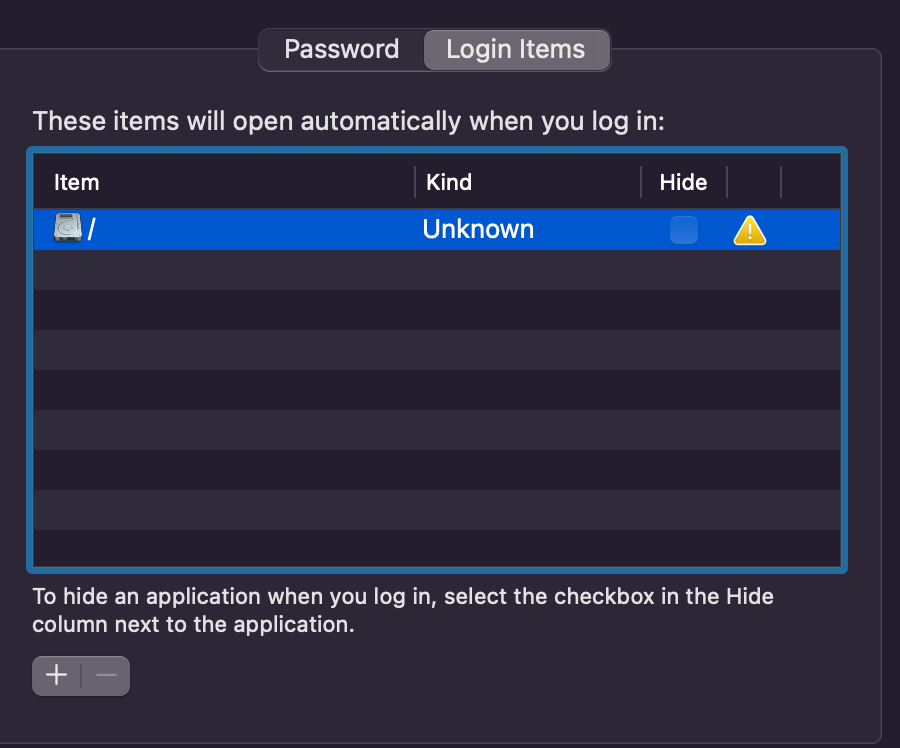Select the "/" login item name

pyautogui.click(x=92, y=230)
